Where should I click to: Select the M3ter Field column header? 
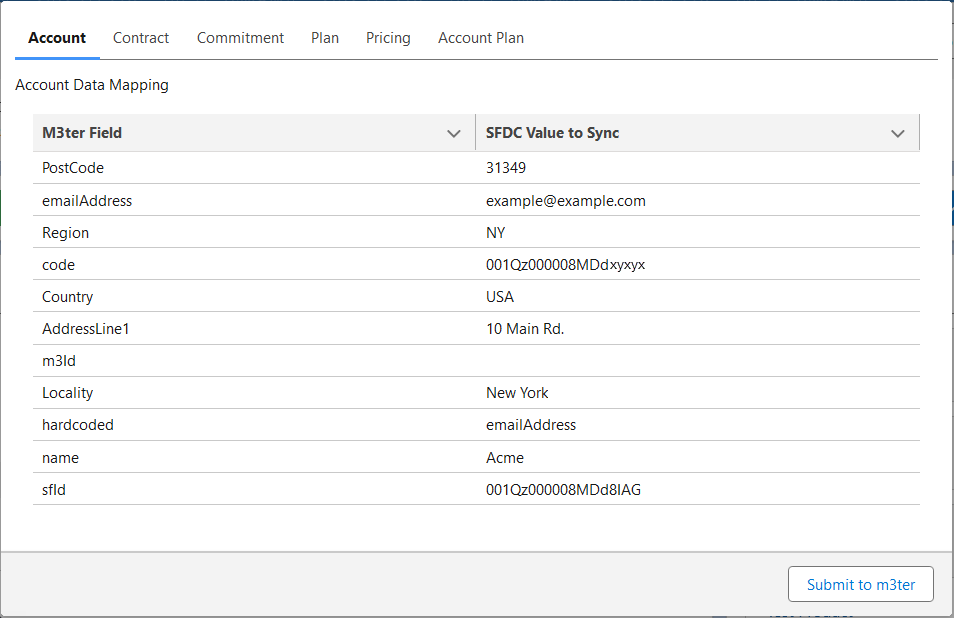pyautogui.click(x=254, y=133)
